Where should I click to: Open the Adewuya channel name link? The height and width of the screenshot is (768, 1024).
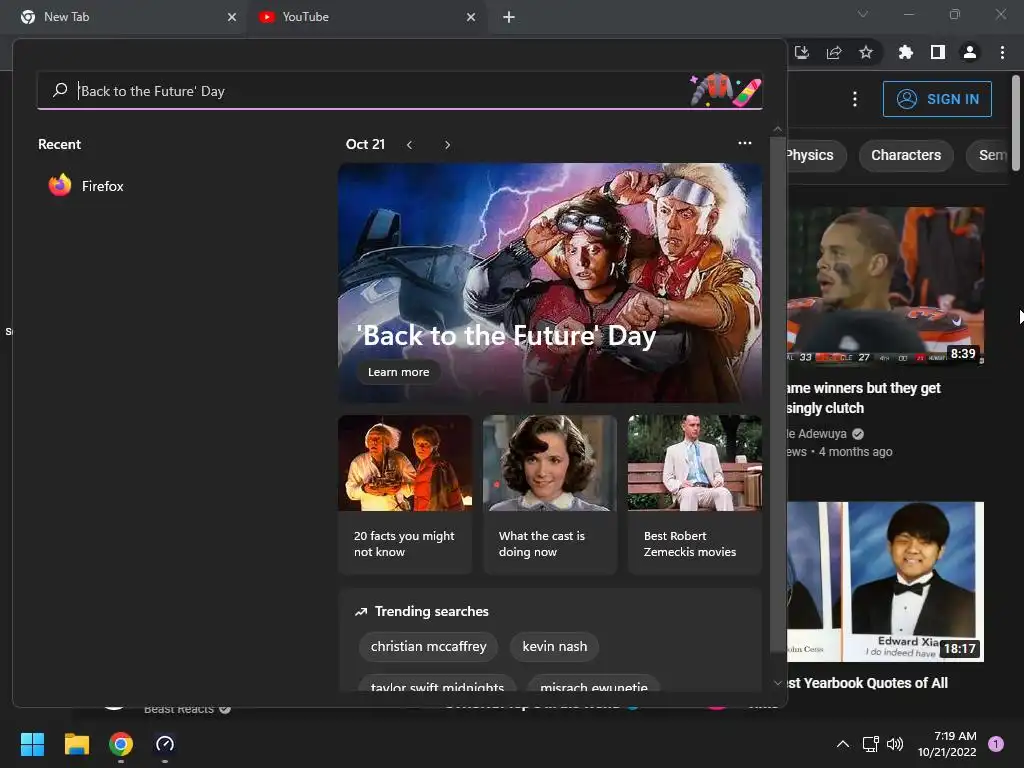point(817,434)
